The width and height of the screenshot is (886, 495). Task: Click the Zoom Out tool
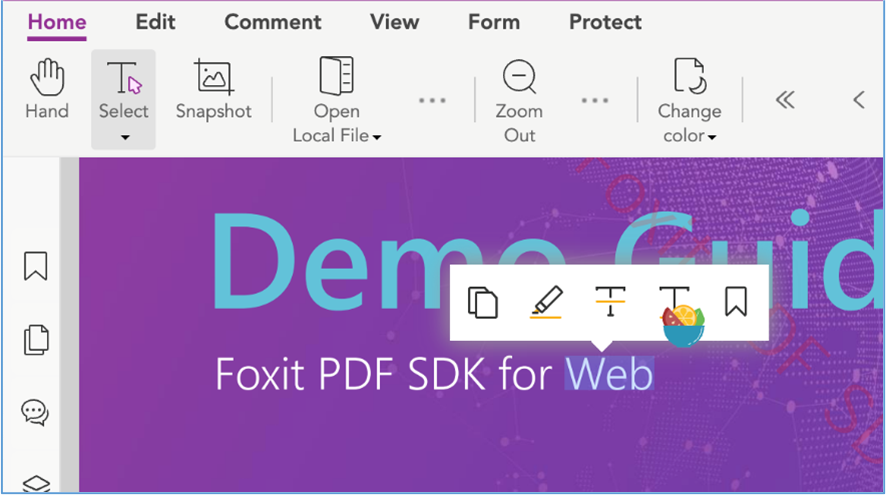519,101
